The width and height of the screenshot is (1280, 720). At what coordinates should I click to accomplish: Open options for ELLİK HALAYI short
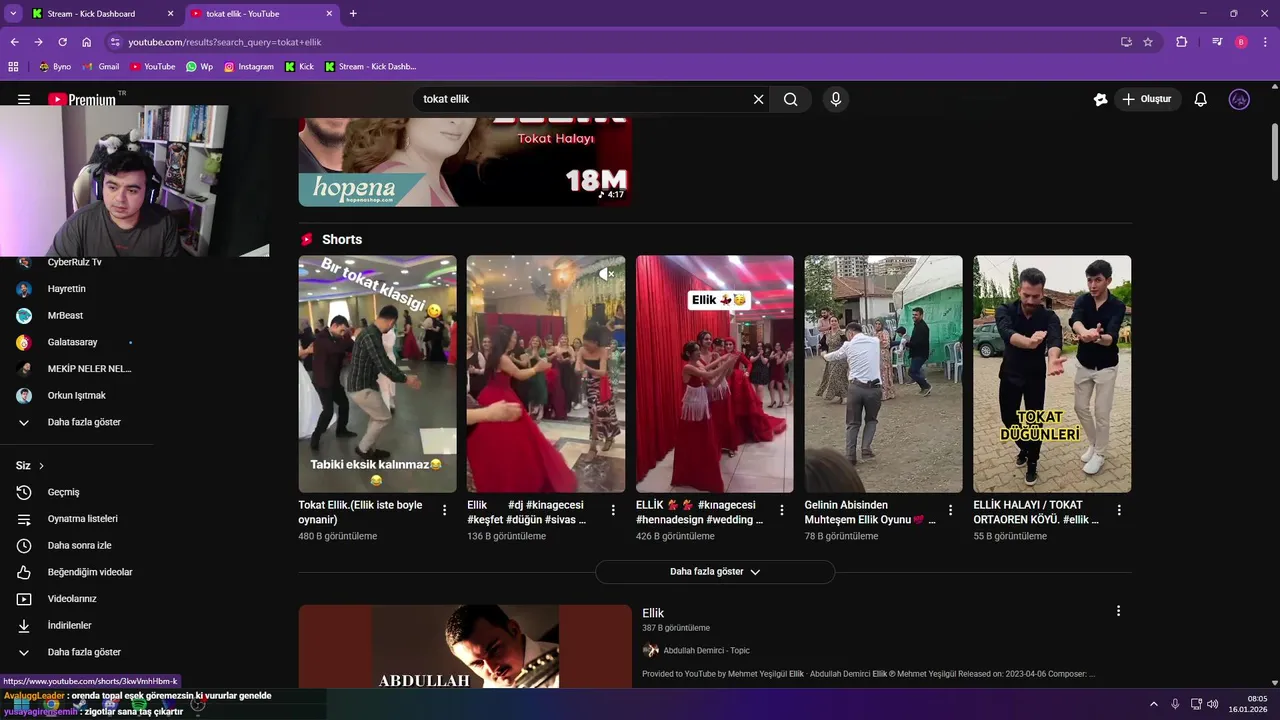[1119, 510]
